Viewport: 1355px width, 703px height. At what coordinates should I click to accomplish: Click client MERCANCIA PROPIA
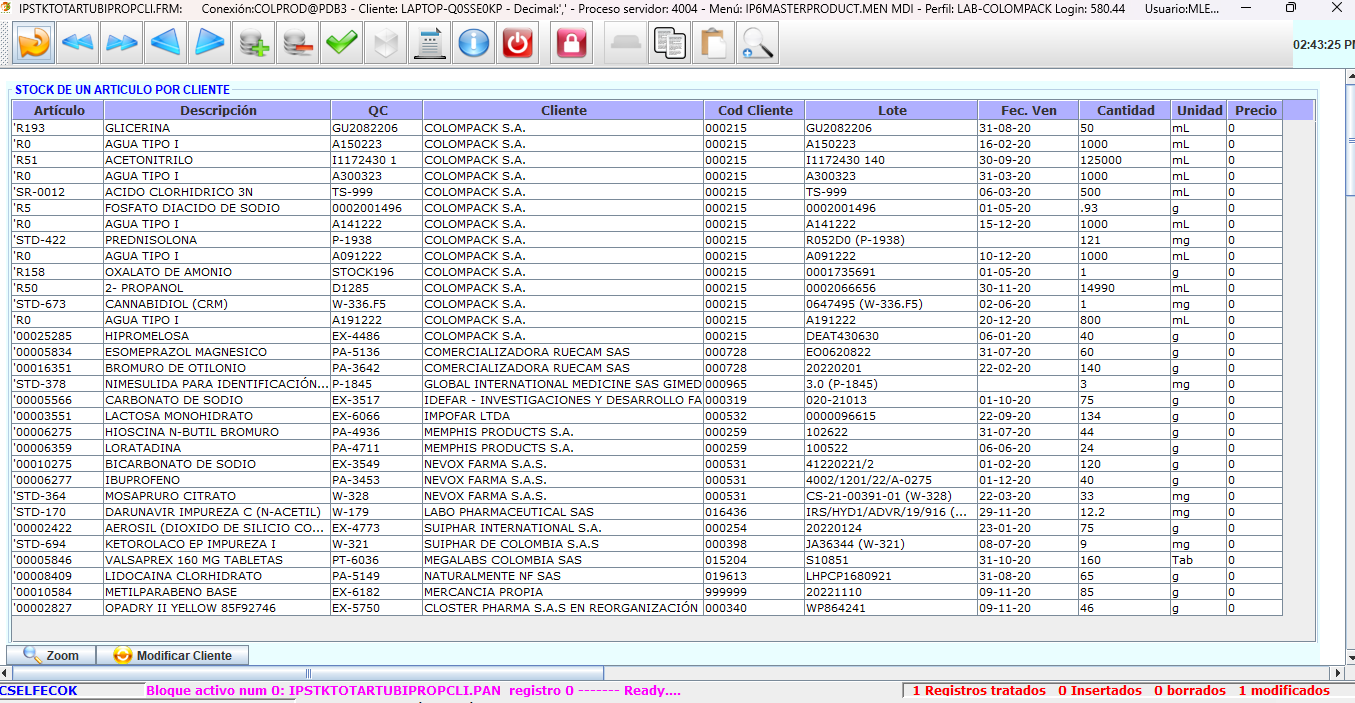point(563,592)
